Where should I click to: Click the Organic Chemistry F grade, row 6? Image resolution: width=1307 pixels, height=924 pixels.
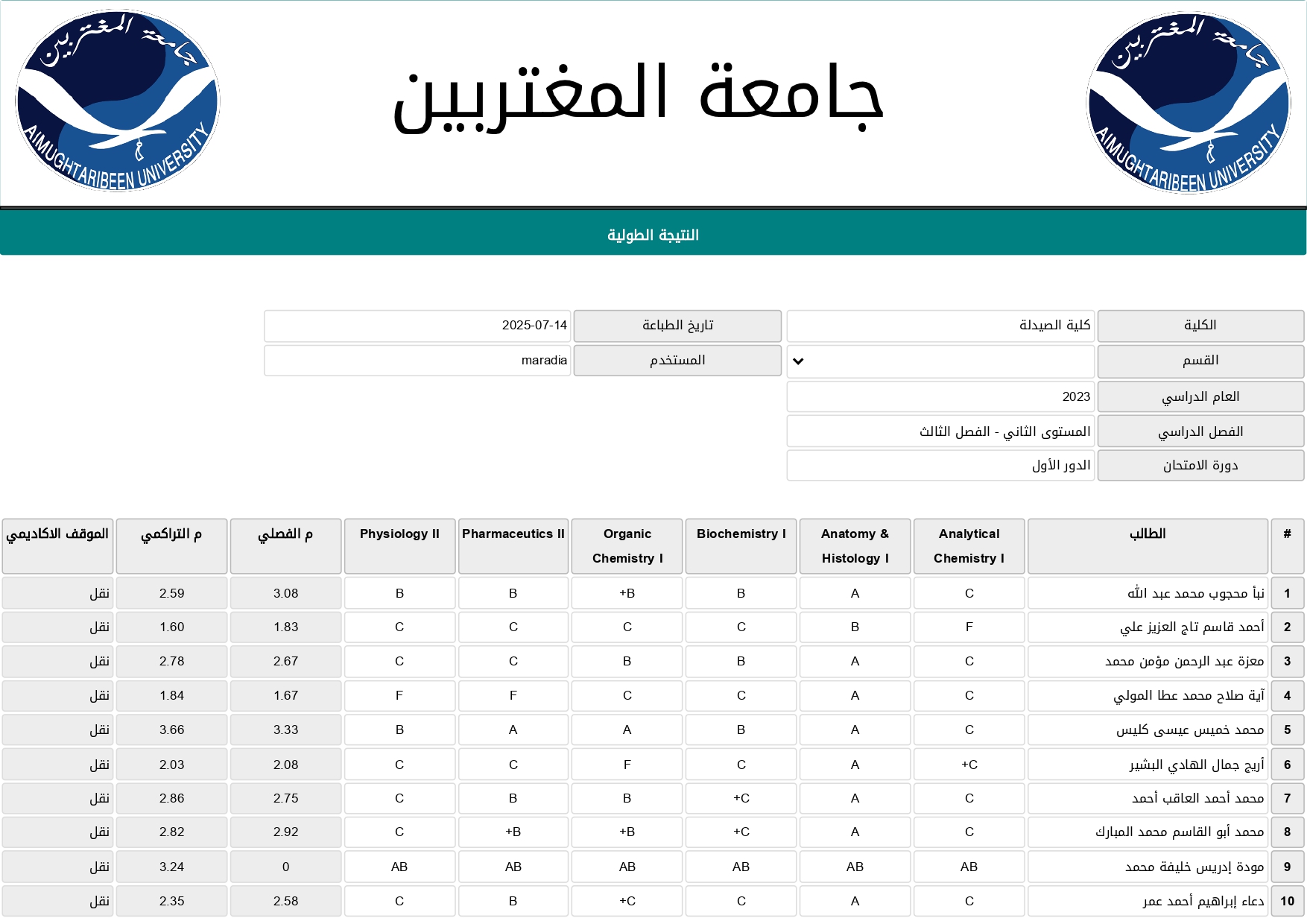point(627,765)
